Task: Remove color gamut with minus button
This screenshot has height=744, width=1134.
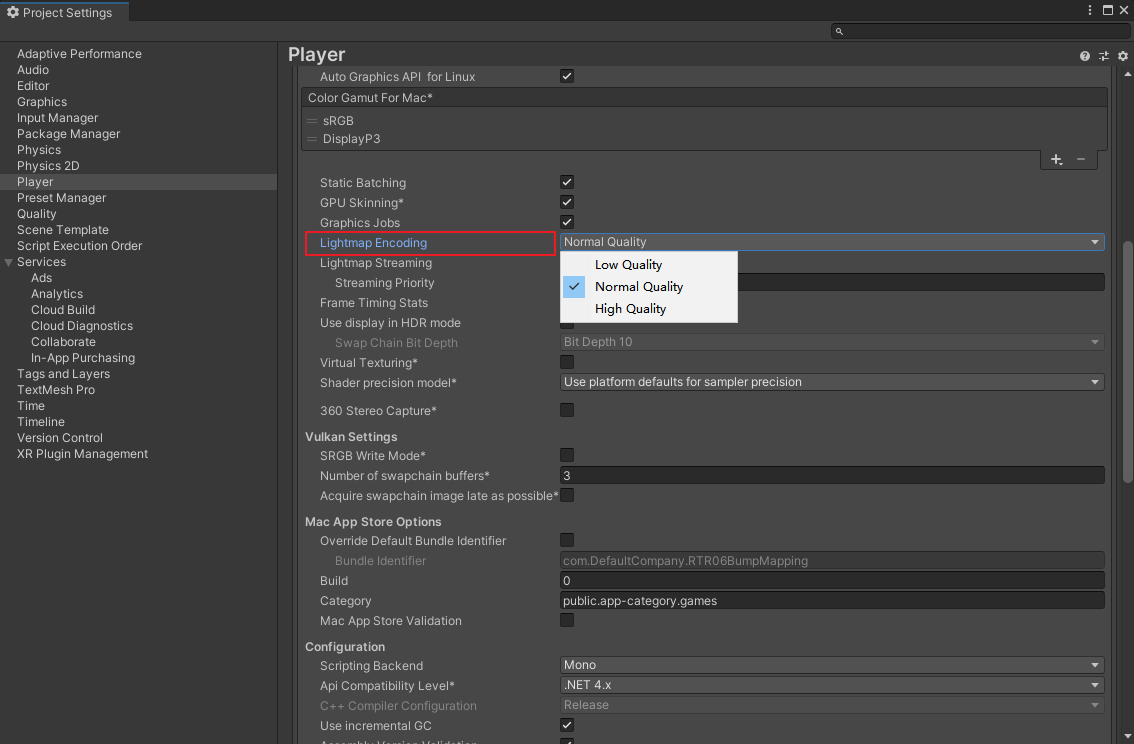Action: pos(1080,159)
